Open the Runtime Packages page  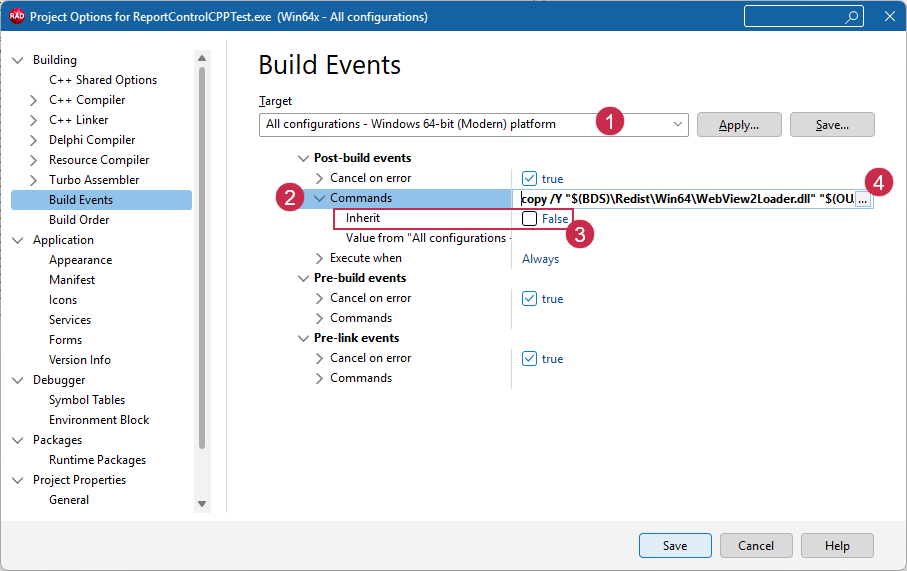point(97,461)
